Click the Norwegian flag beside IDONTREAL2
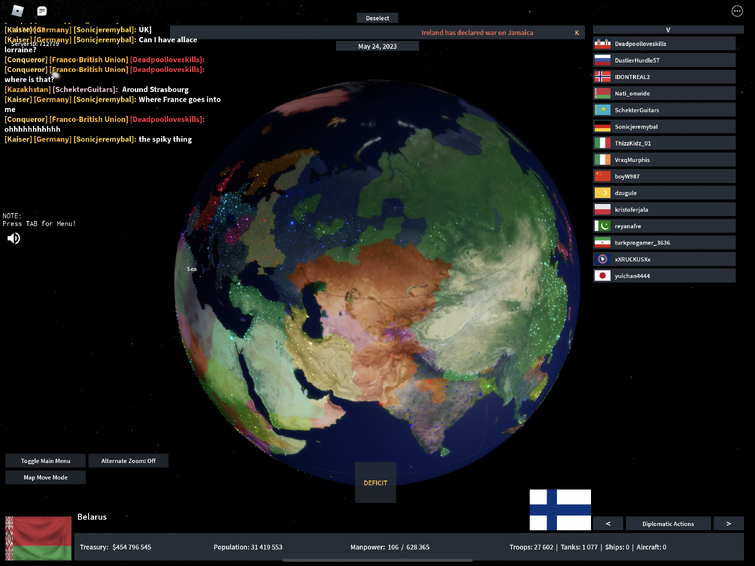Viewport: 755px width, 566px height. [x=602, y=77]
